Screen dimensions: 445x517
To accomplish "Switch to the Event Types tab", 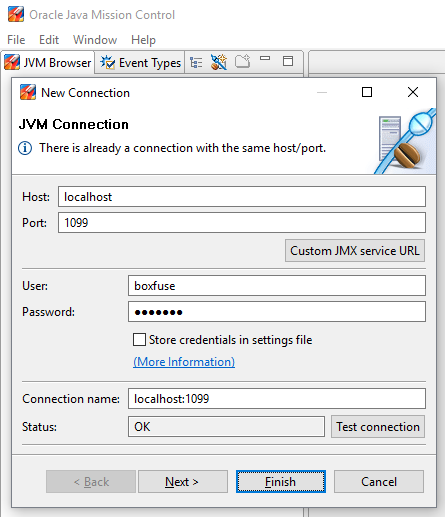I will (x=140, y=62).
